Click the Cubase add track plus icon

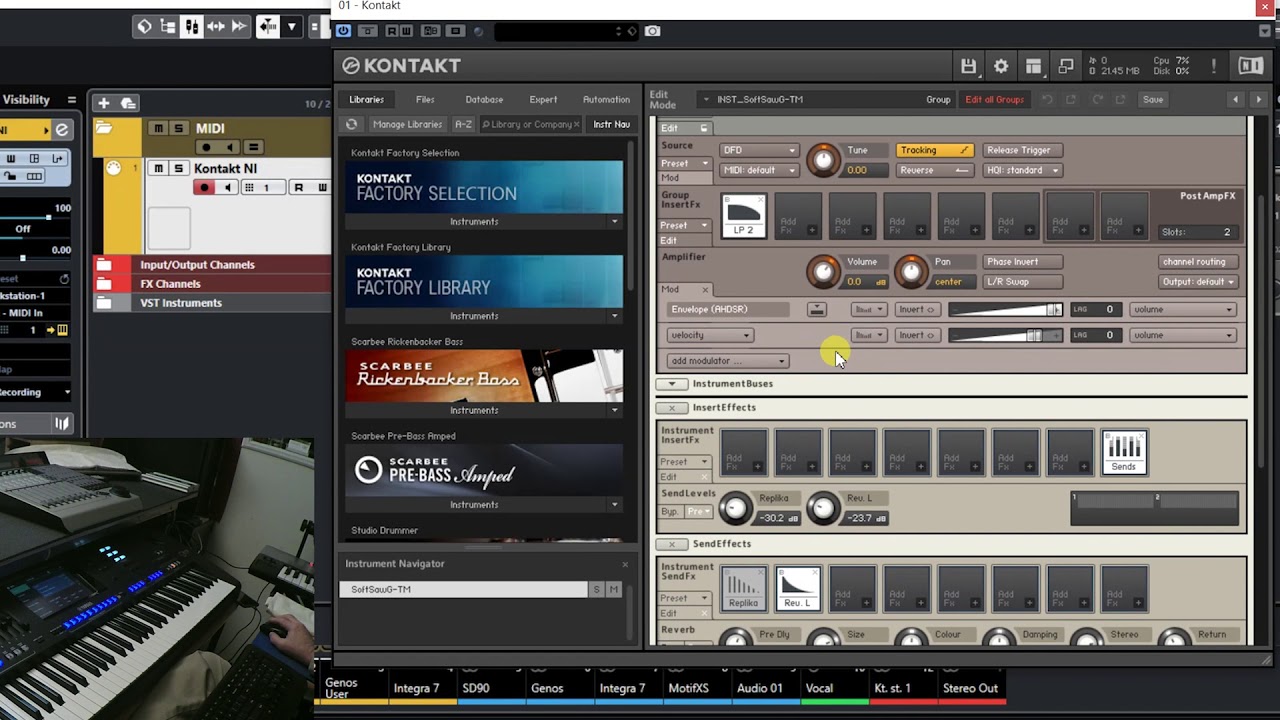point(103,102)
